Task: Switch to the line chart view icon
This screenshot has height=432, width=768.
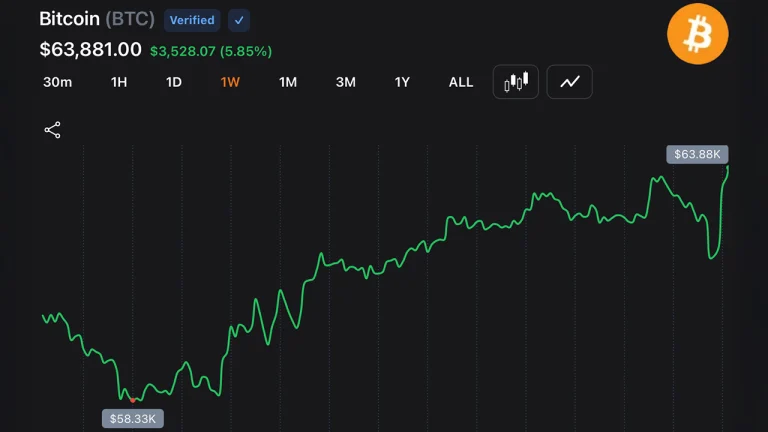Action: 569,82
